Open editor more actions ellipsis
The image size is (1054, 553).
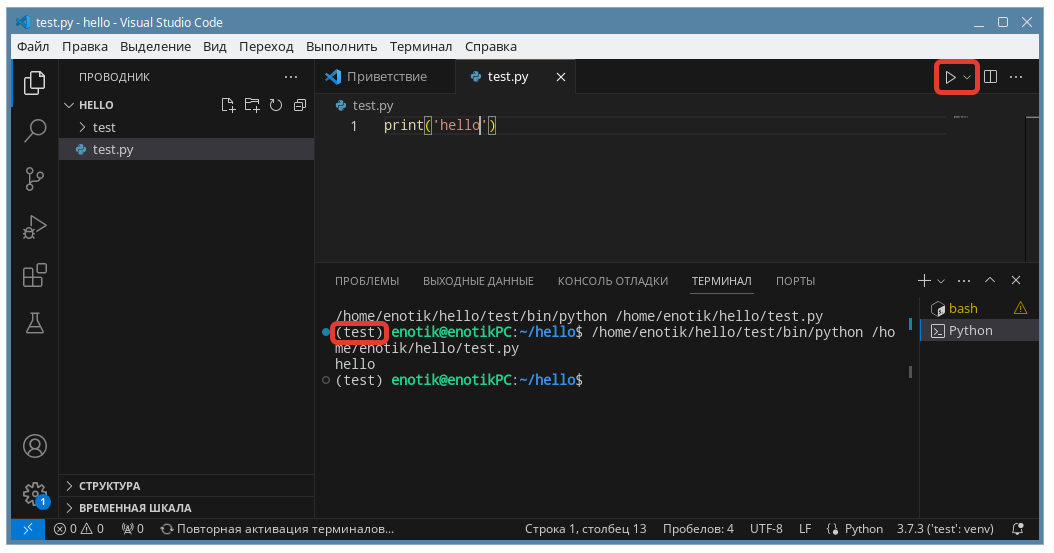coord(1016,77)
